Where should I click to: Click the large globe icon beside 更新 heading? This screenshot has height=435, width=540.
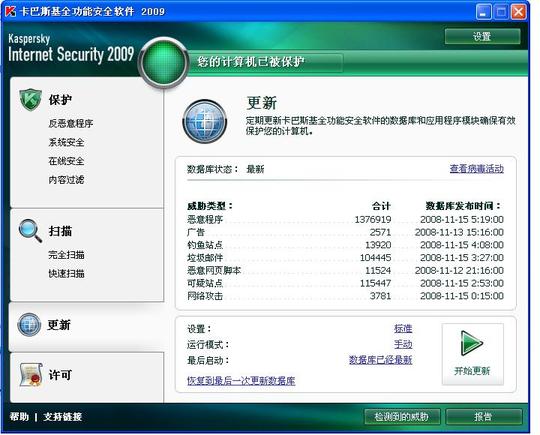point(205,122)
